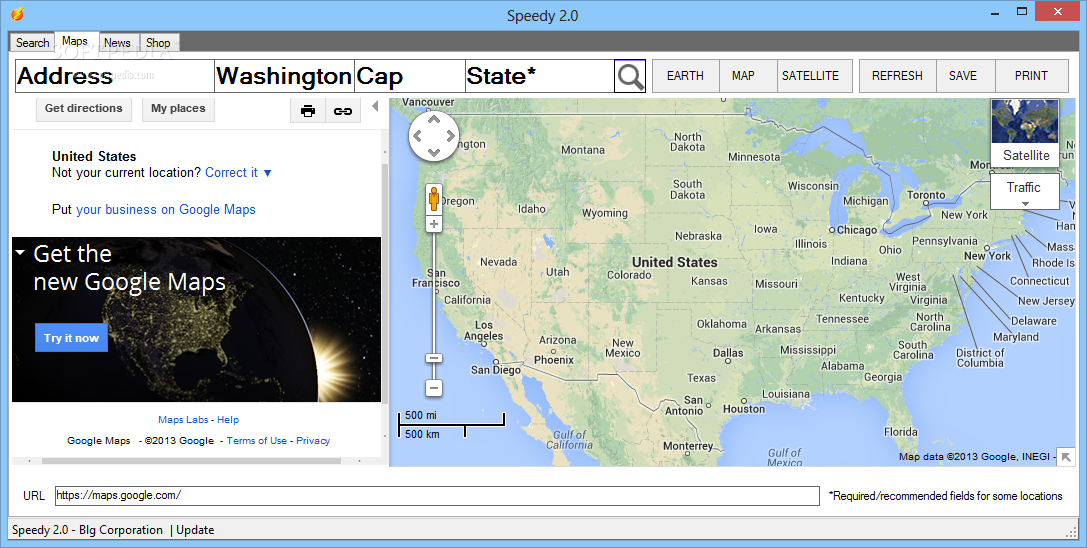This screenshot has height=548, width=1087.
Task: Click the link chain icon
Action: (342, 110)
